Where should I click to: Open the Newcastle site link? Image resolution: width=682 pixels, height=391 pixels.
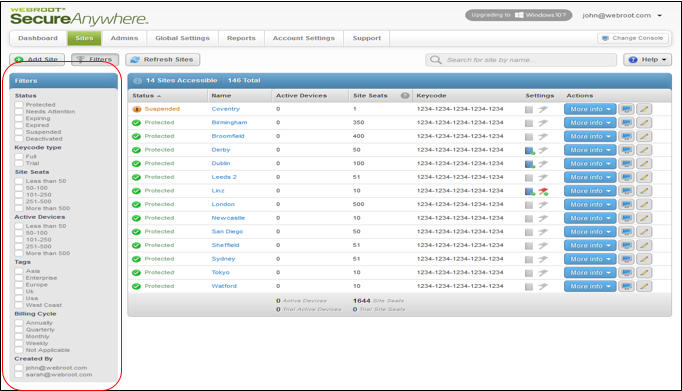coord(228,218)
